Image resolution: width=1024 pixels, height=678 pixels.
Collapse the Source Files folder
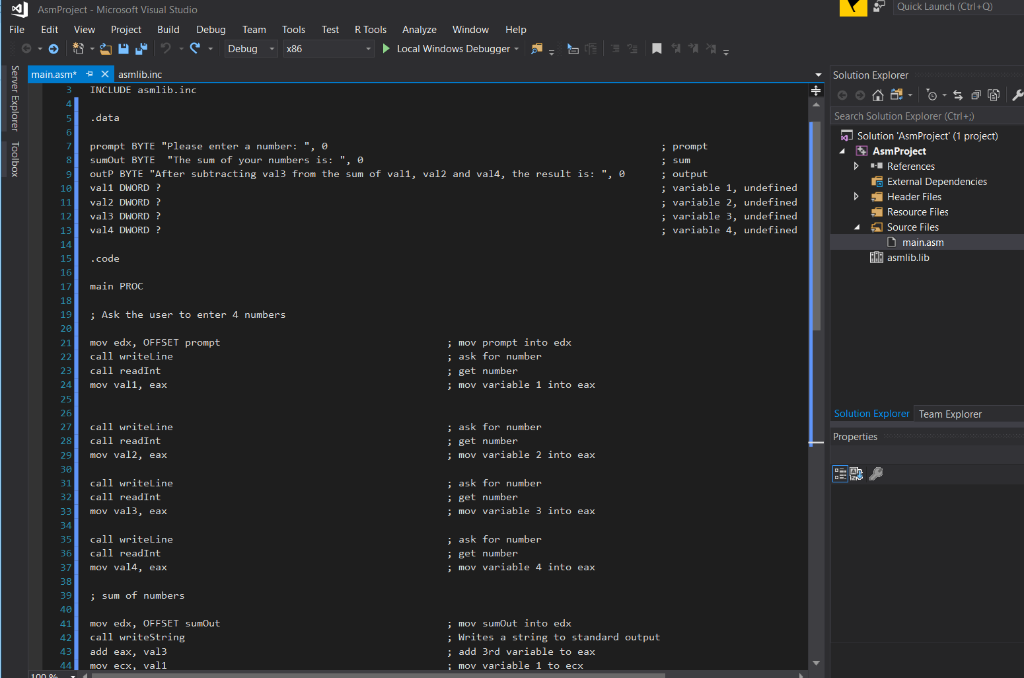coord(857,227)
